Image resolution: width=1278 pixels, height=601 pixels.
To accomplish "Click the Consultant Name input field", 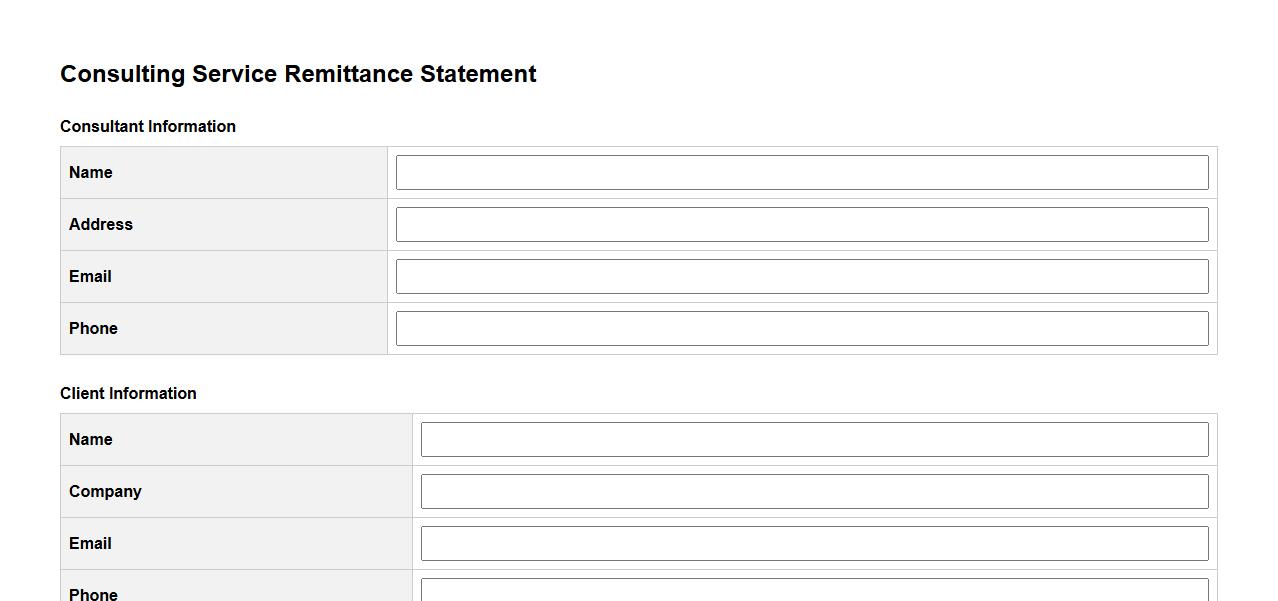I will point(802,172).
